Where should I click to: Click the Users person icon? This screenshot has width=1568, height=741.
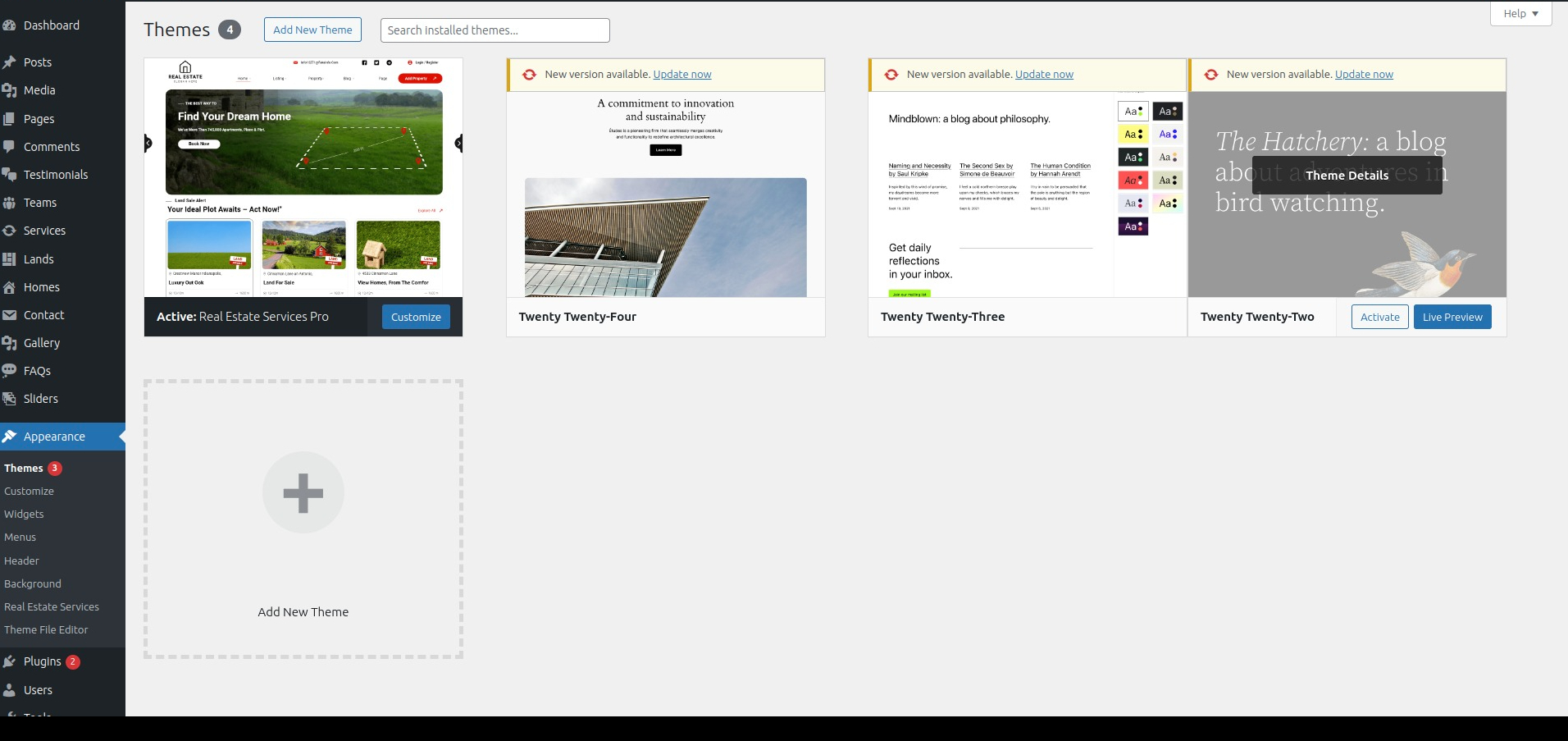tap(9, 690)
